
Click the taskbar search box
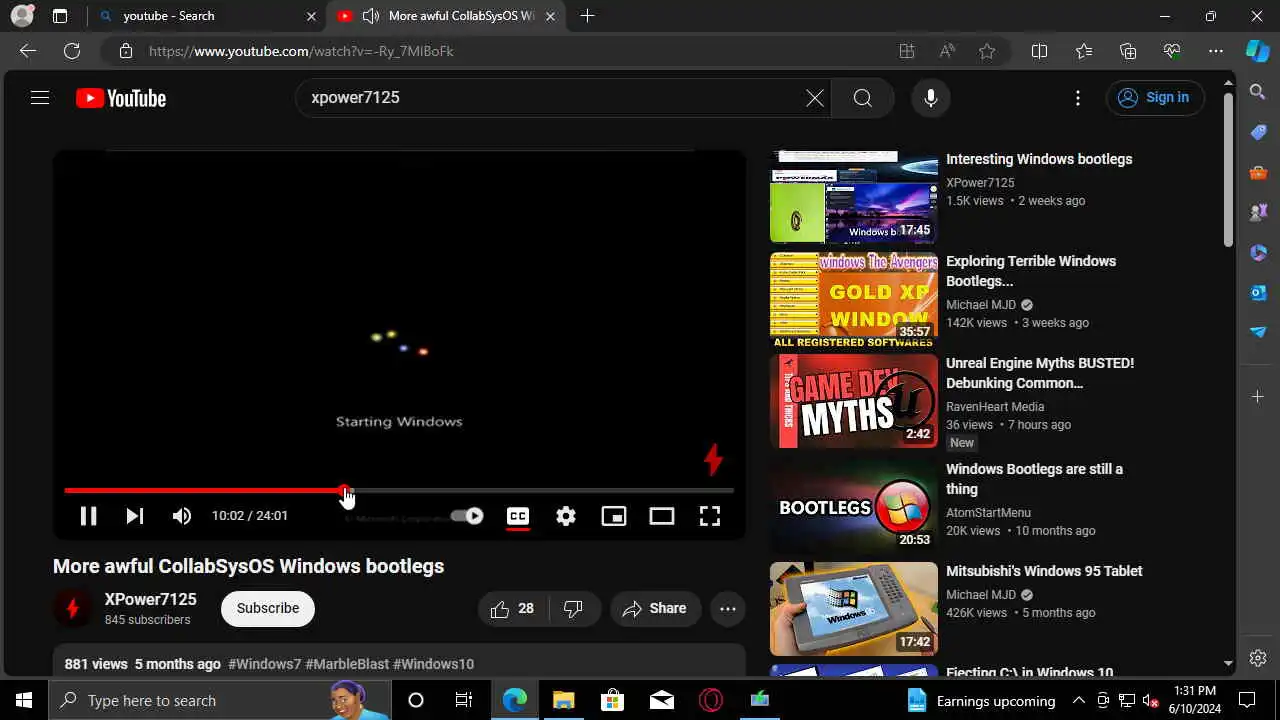click(220, 700)
